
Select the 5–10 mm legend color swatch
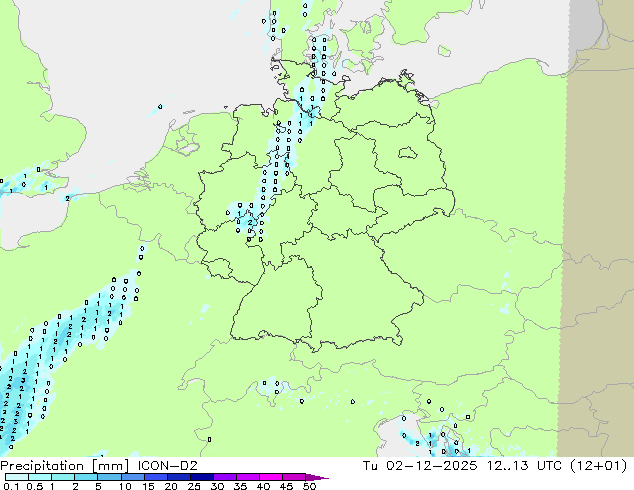pyautogui.click(x=109, y=477)
